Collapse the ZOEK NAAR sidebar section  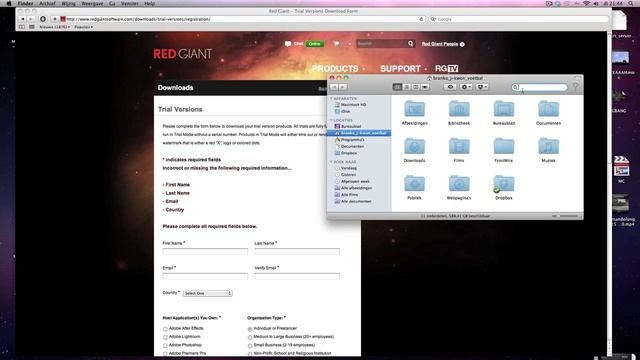pyautogui.click(x=331, y=162)
